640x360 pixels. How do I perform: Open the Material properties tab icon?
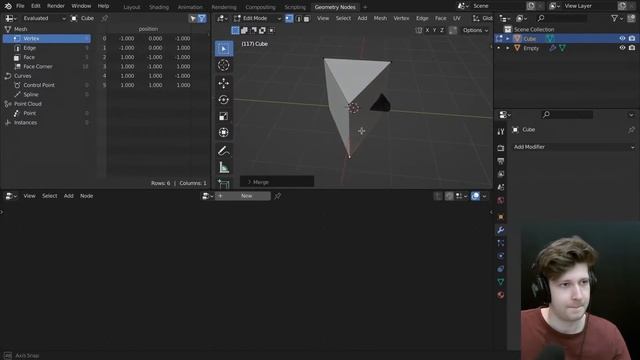(500, 295)
